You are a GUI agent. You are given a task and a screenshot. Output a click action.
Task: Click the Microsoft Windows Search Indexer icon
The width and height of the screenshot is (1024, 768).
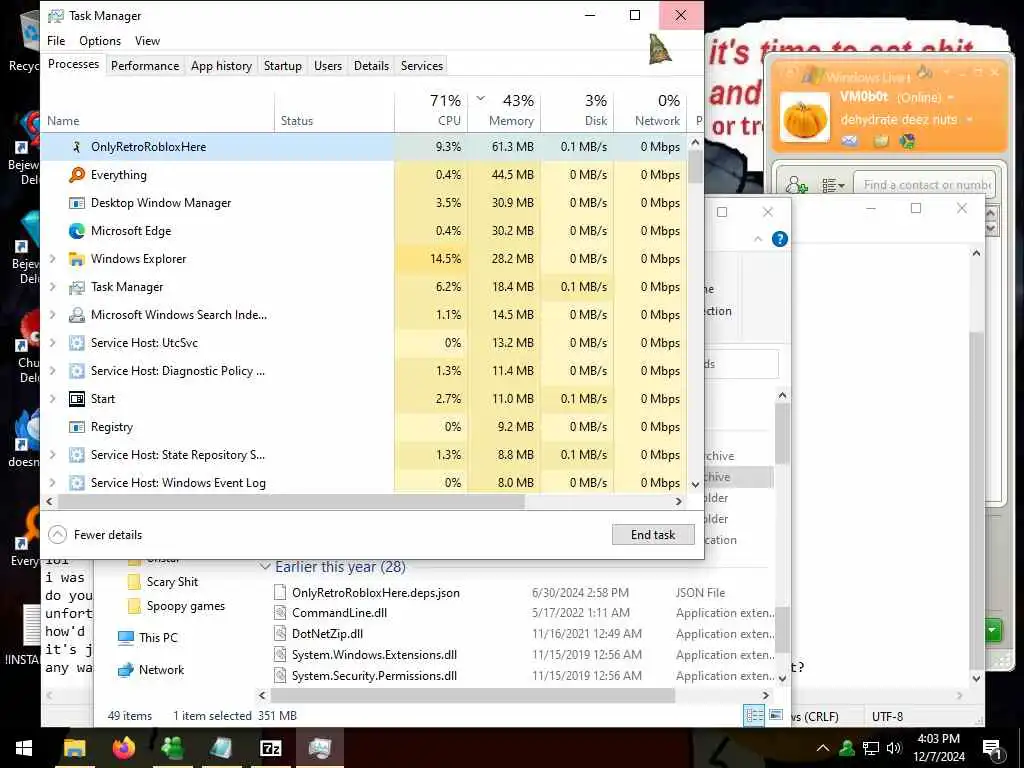pos(76,315)
